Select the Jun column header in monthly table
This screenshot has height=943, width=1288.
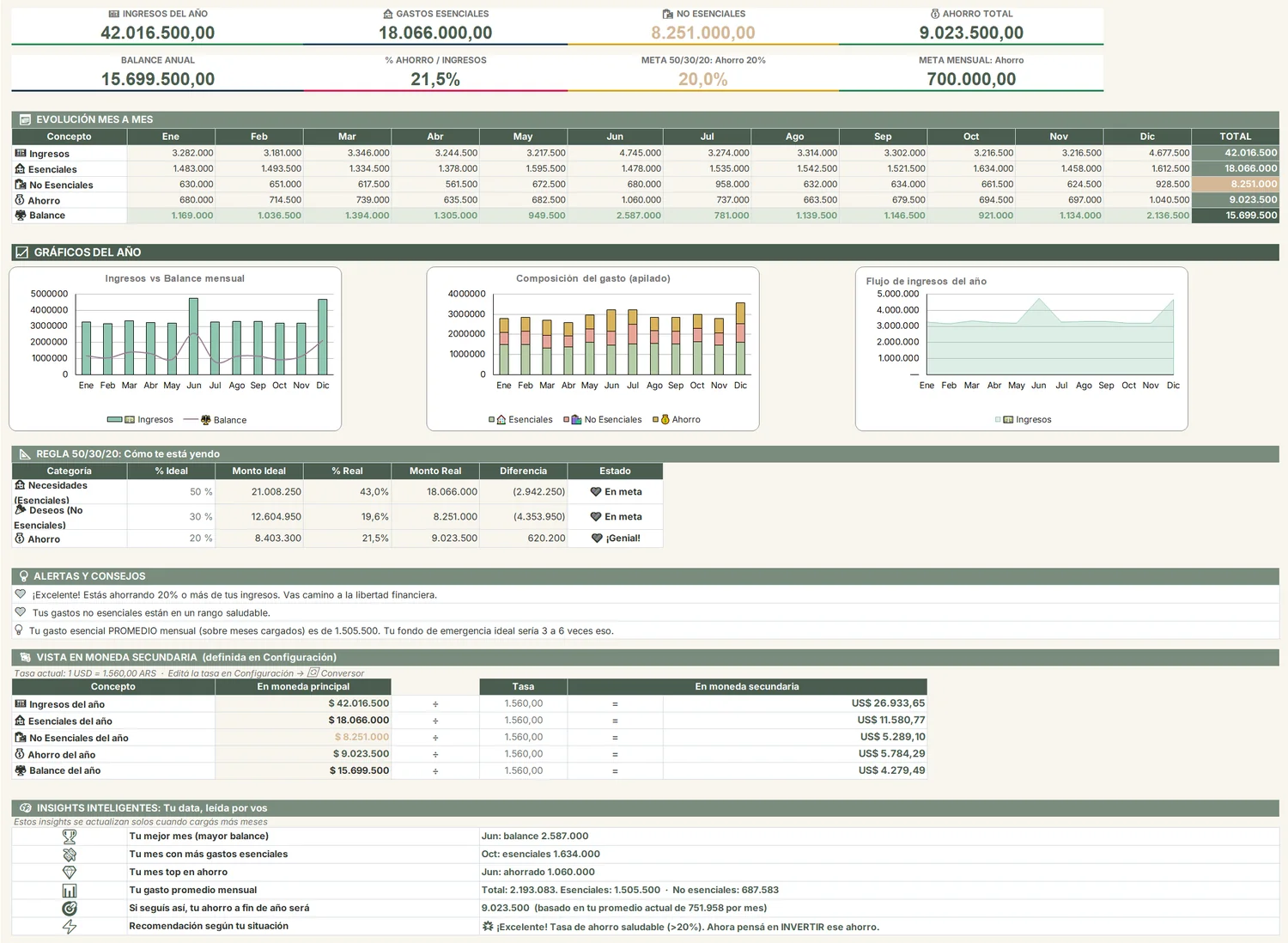(x=615, y=137)
